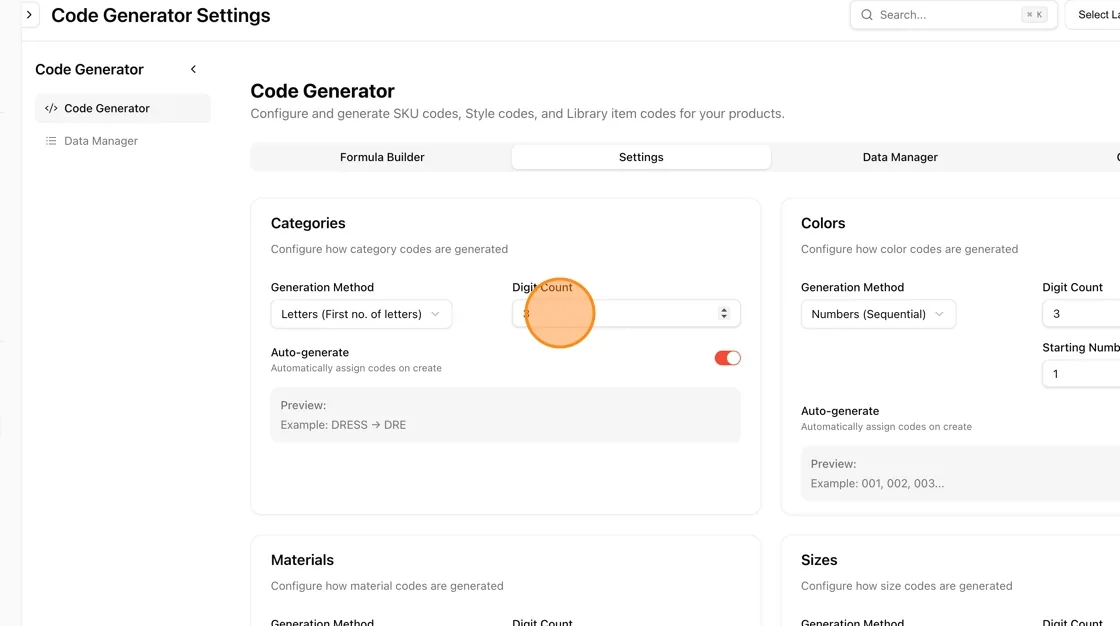Click the "Example: DRESS → DRE" preview text

pyautogui.click(x=343, y=425)
